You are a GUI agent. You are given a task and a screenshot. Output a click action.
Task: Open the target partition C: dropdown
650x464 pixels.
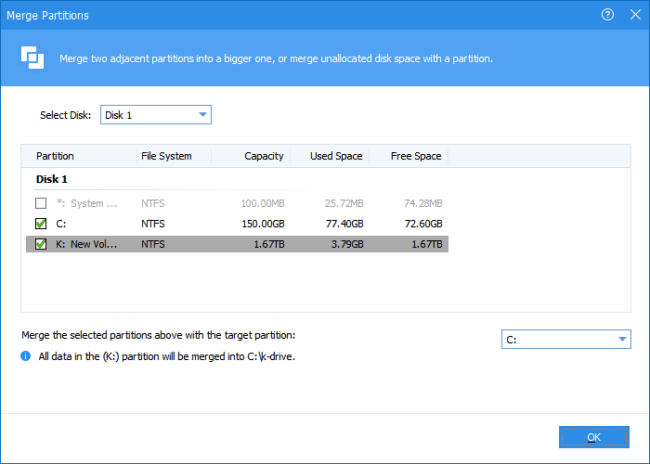coord(566,339)
